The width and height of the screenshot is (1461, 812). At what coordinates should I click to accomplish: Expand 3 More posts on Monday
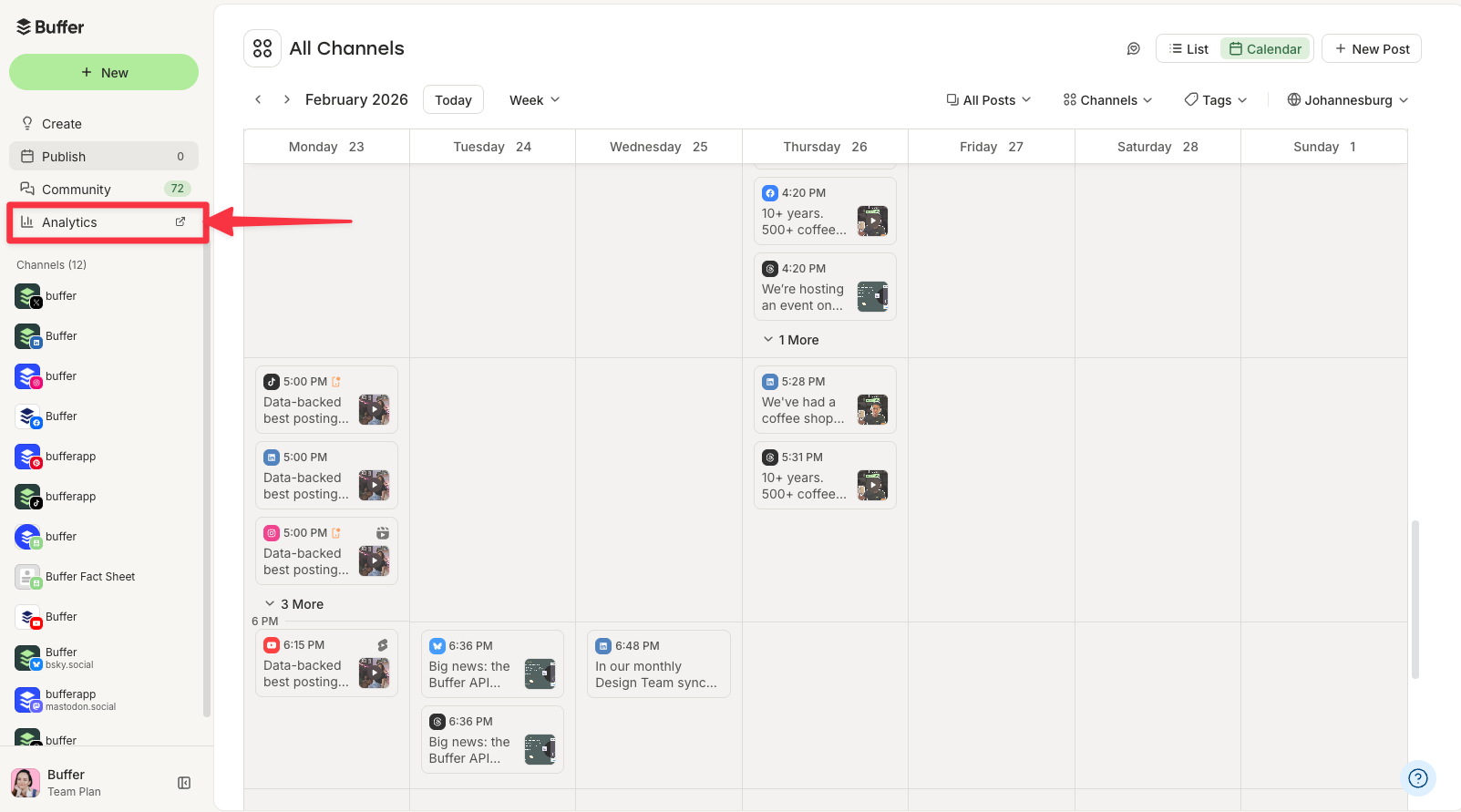[294, 604]
